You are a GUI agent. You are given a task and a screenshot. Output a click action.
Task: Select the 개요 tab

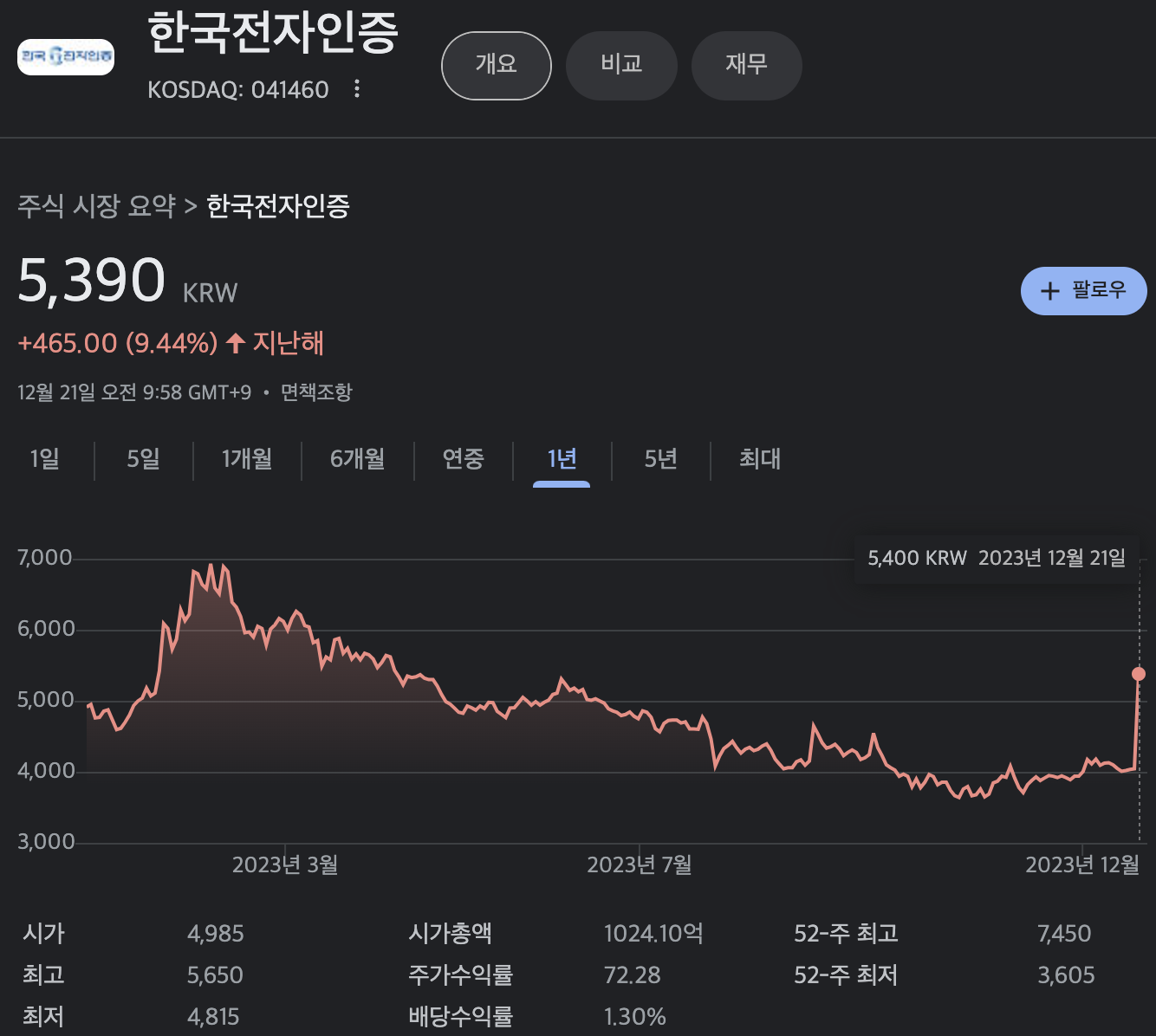(x=497, y=66)
